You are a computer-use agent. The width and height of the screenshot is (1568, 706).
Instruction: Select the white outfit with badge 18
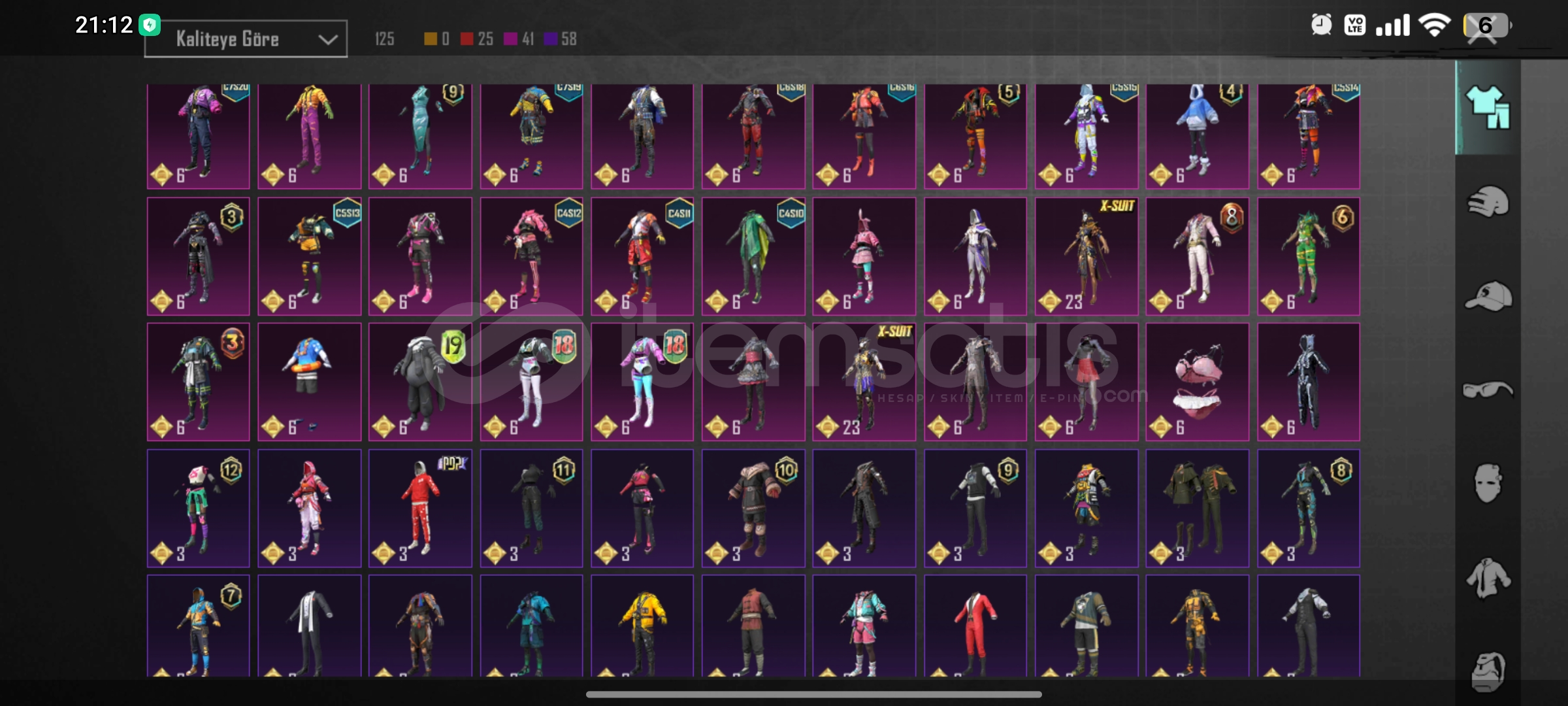(x=531, y=382)
